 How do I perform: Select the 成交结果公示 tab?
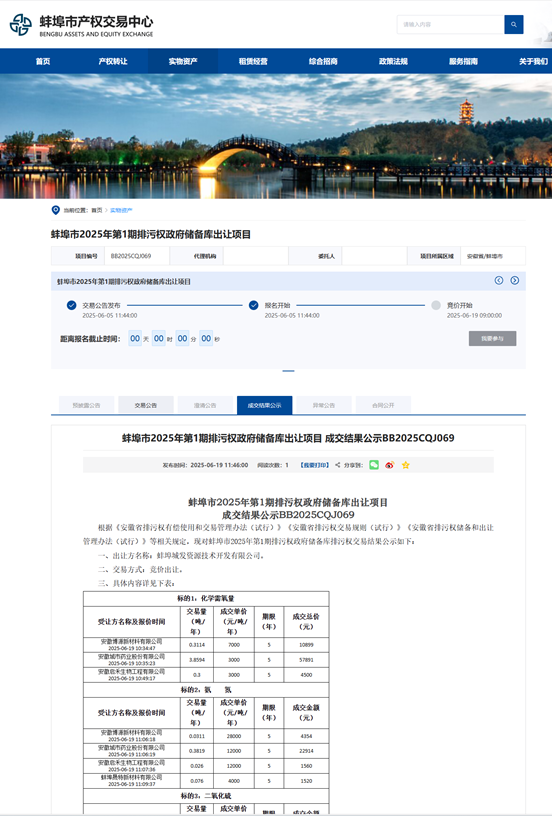(264, 405)
